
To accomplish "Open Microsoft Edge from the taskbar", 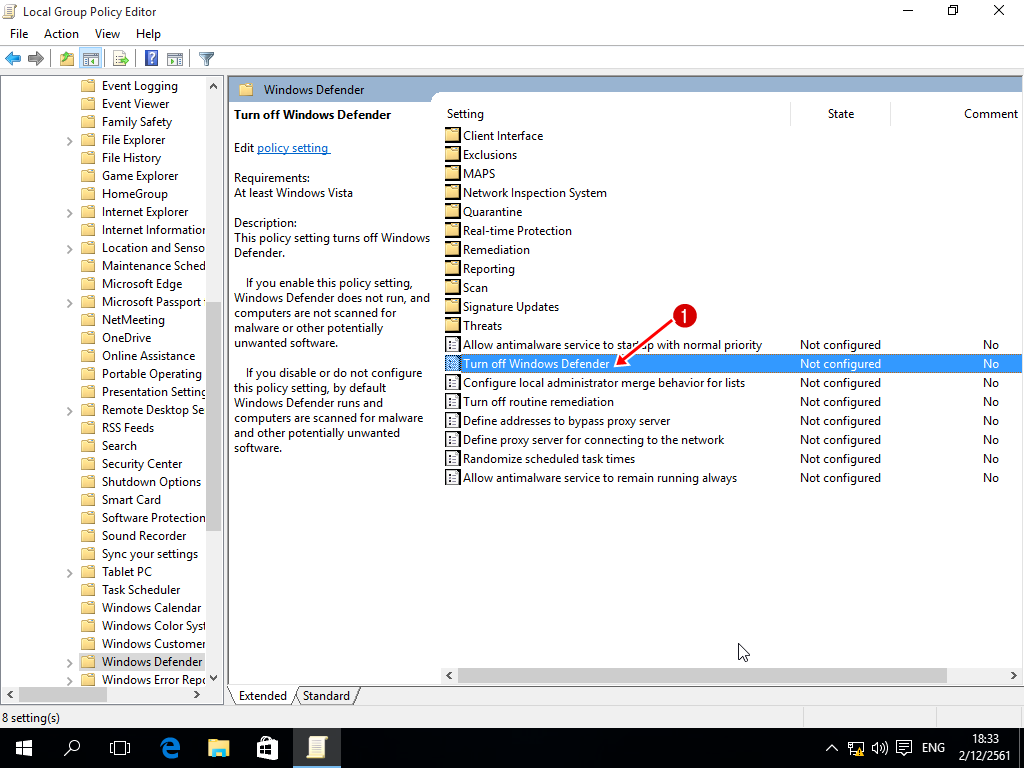I will point(170,747).
